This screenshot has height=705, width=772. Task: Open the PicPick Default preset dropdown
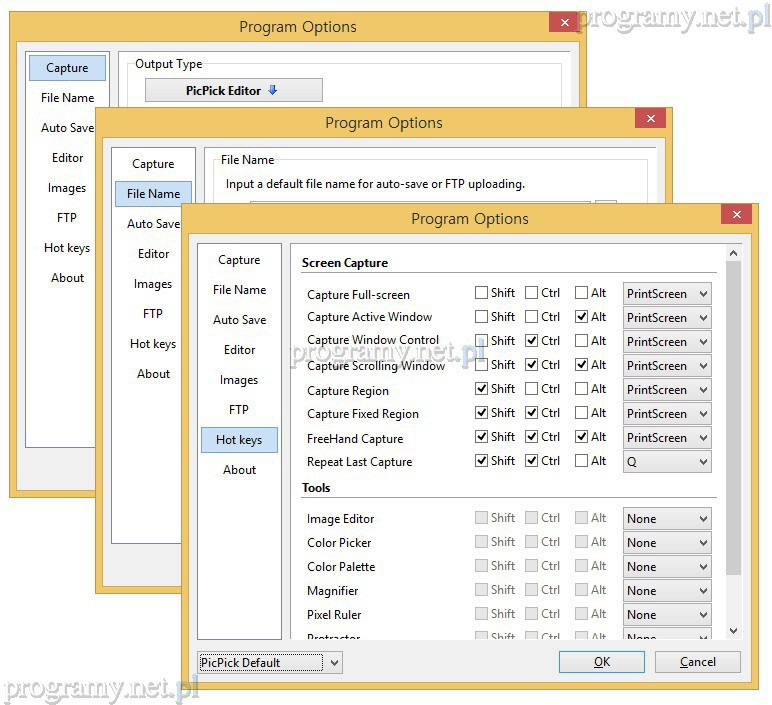coord(270,662)
